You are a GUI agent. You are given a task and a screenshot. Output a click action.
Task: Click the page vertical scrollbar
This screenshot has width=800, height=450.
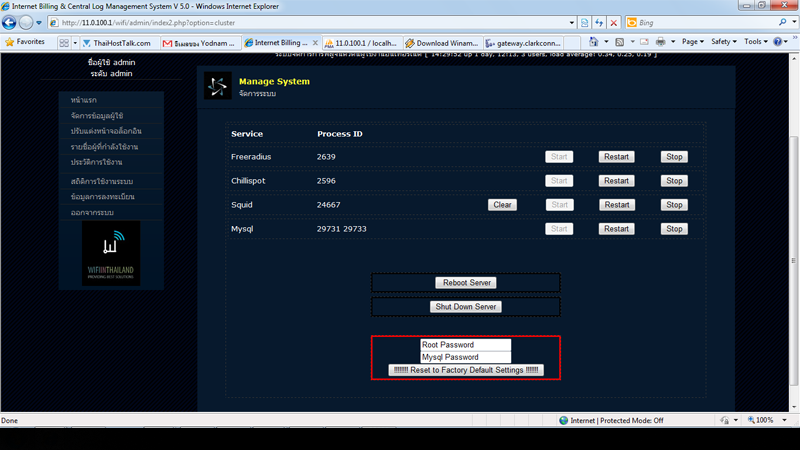(794, 260)
